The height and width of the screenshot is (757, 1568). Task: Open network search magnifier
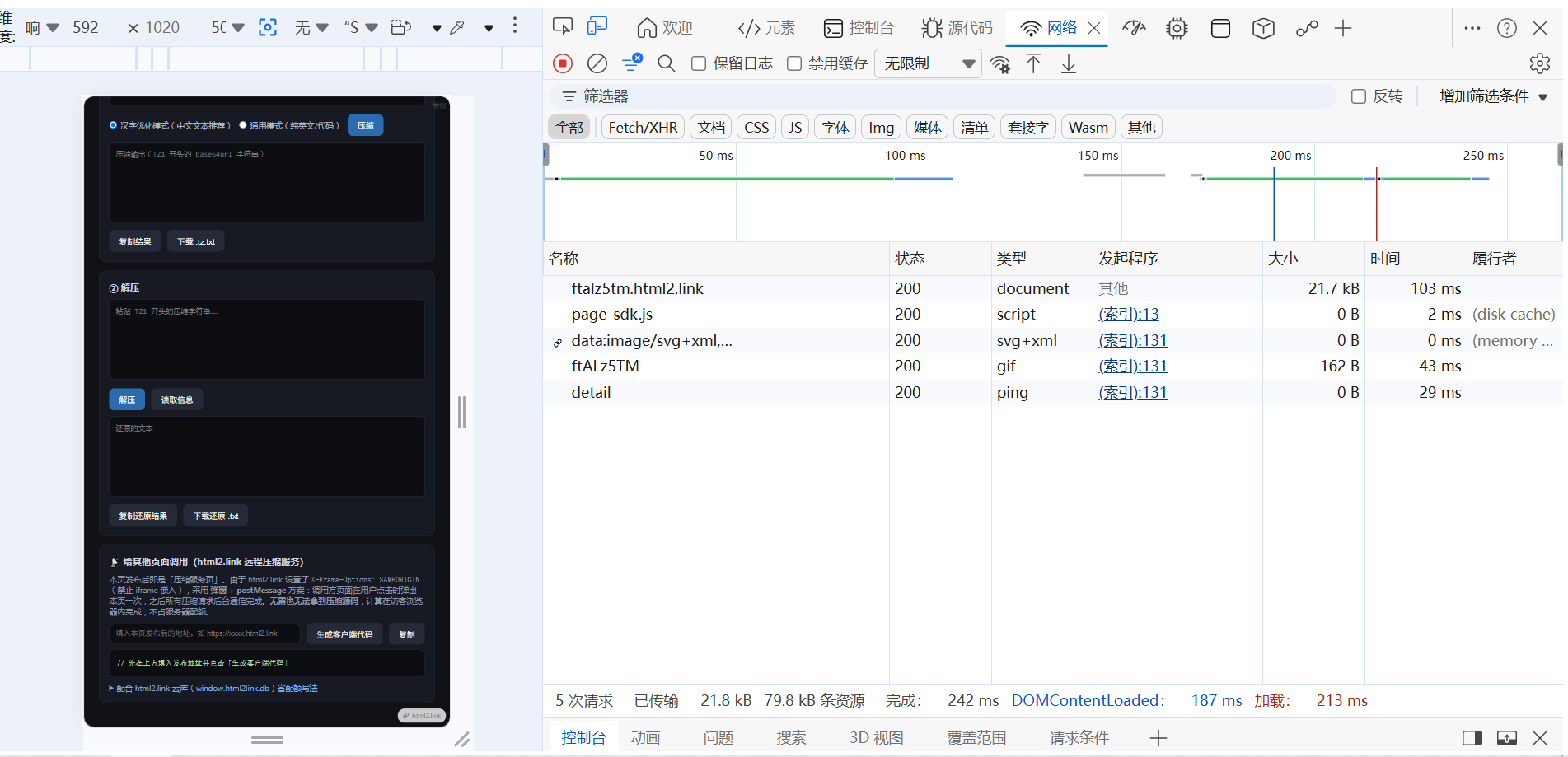[x=667, y=63]
